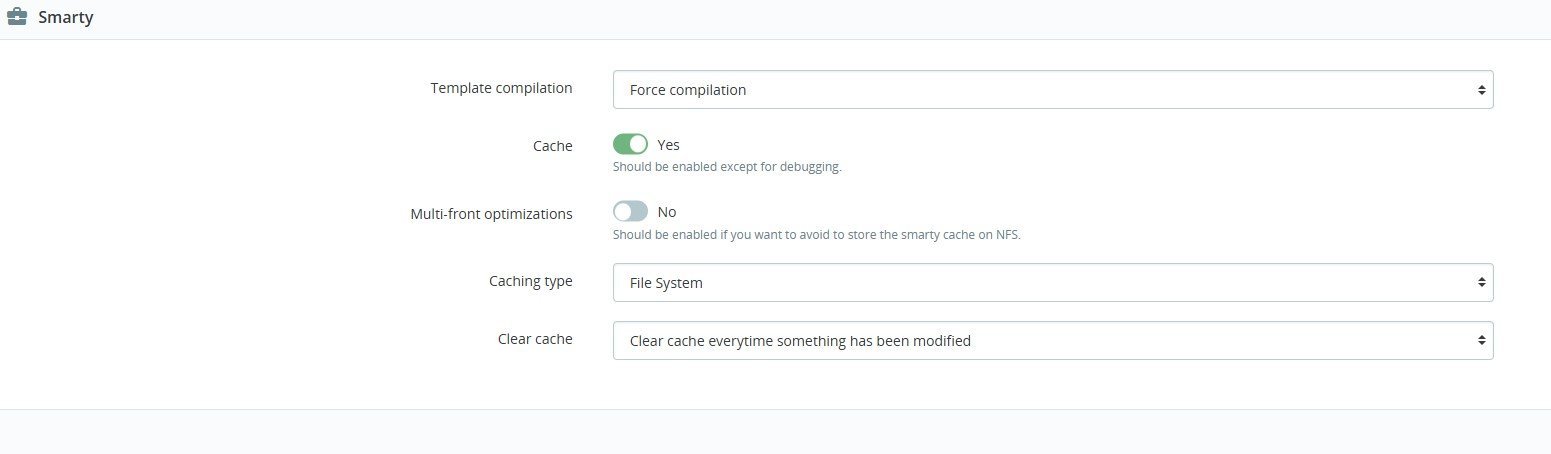Click the Caching type field label

click(530, 281)
